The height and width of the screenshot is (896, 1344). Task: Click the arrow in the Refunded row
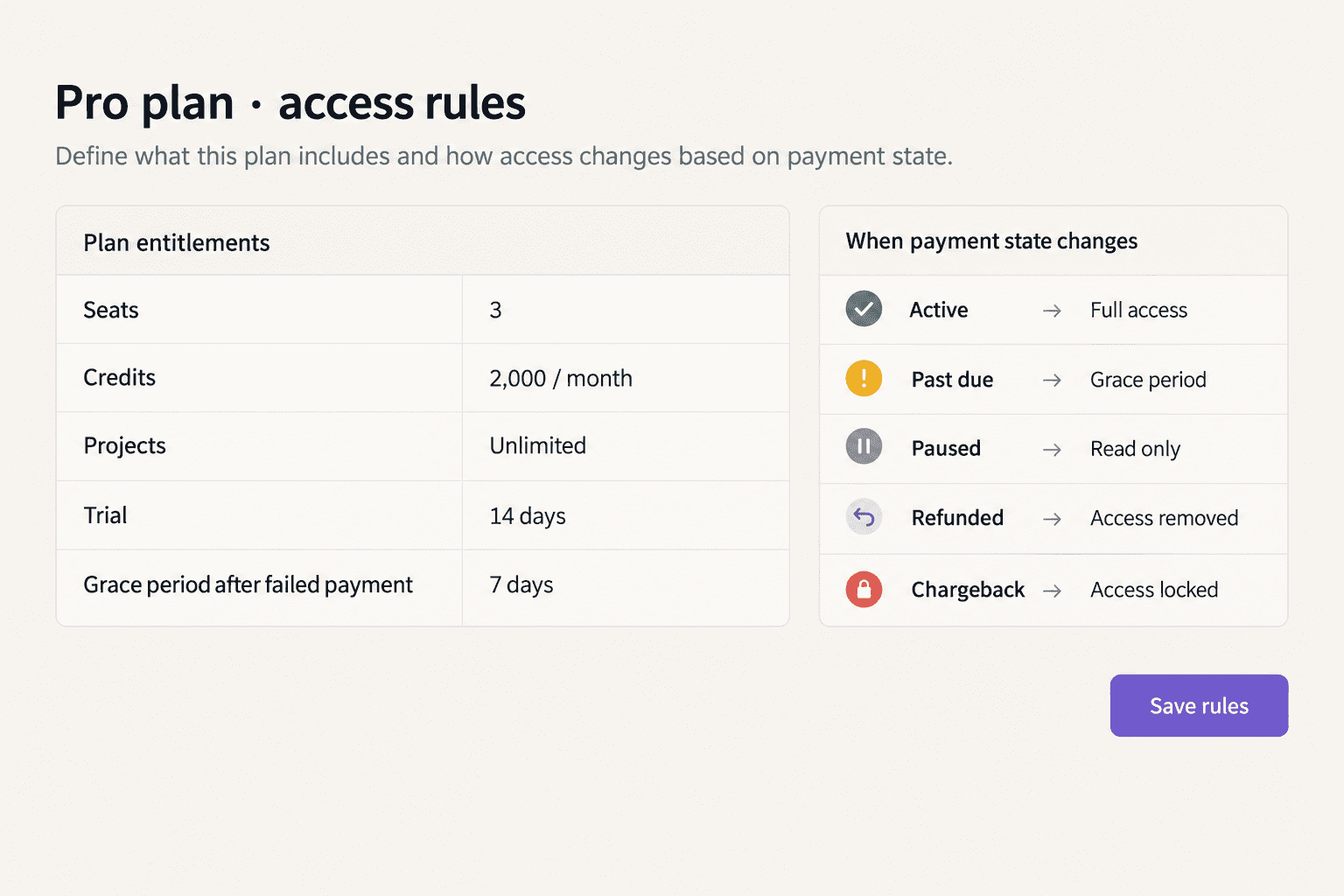tap(1052, 519)
